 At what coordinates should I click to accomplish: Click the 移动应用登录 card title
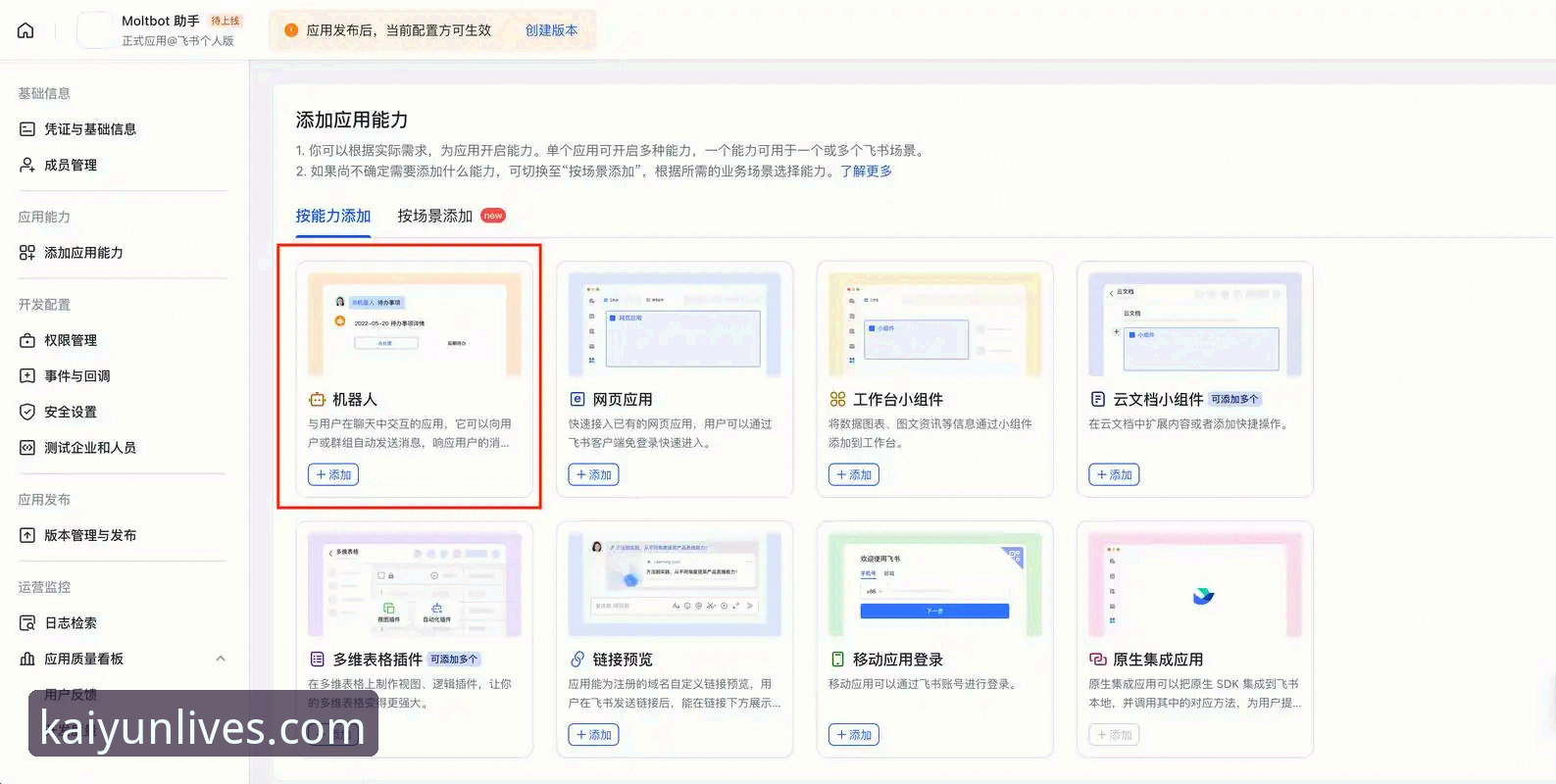tap(898, 660)
